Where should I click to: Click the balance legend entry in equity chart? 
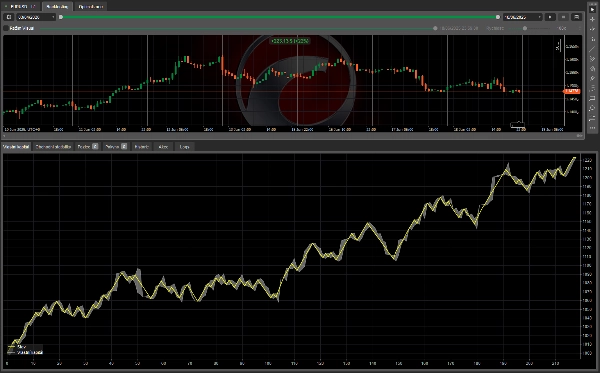tap(17, 347)
